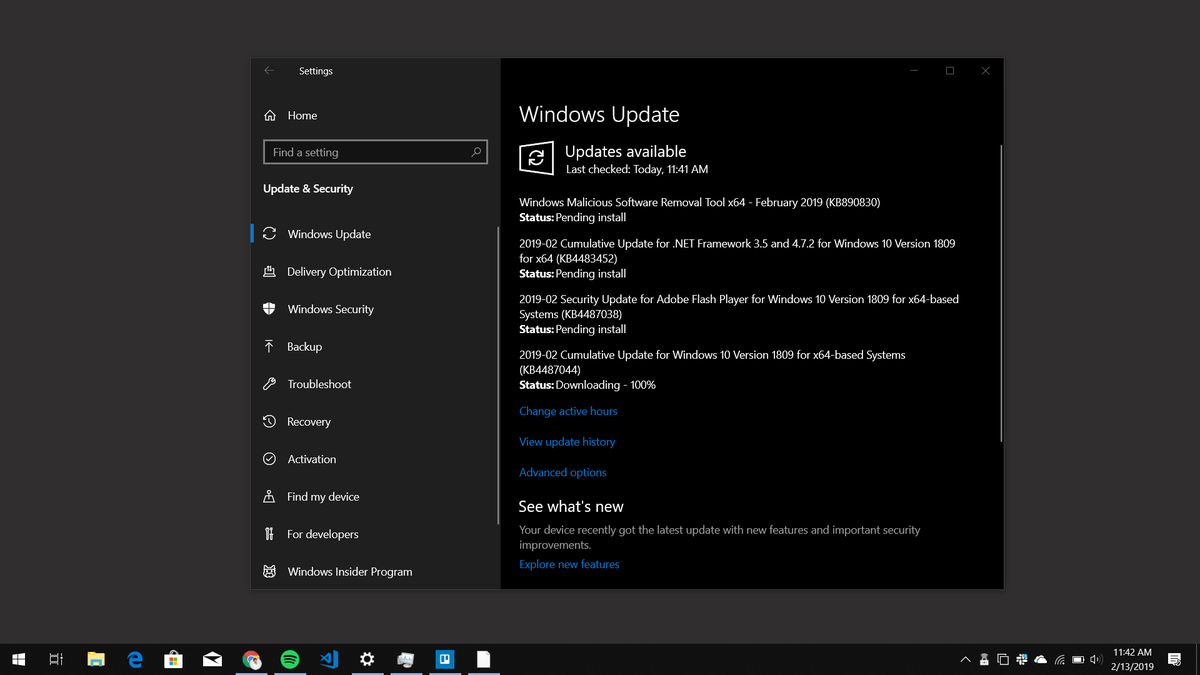
Task: Select Recovery in the sidebar
Action: pyautogui.click(x=296, y=421)
